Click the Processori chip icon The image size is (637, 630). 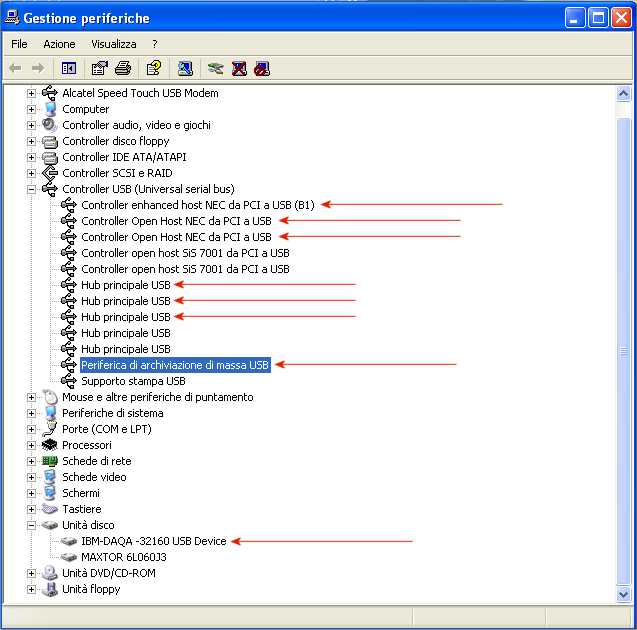coord(50,445)
